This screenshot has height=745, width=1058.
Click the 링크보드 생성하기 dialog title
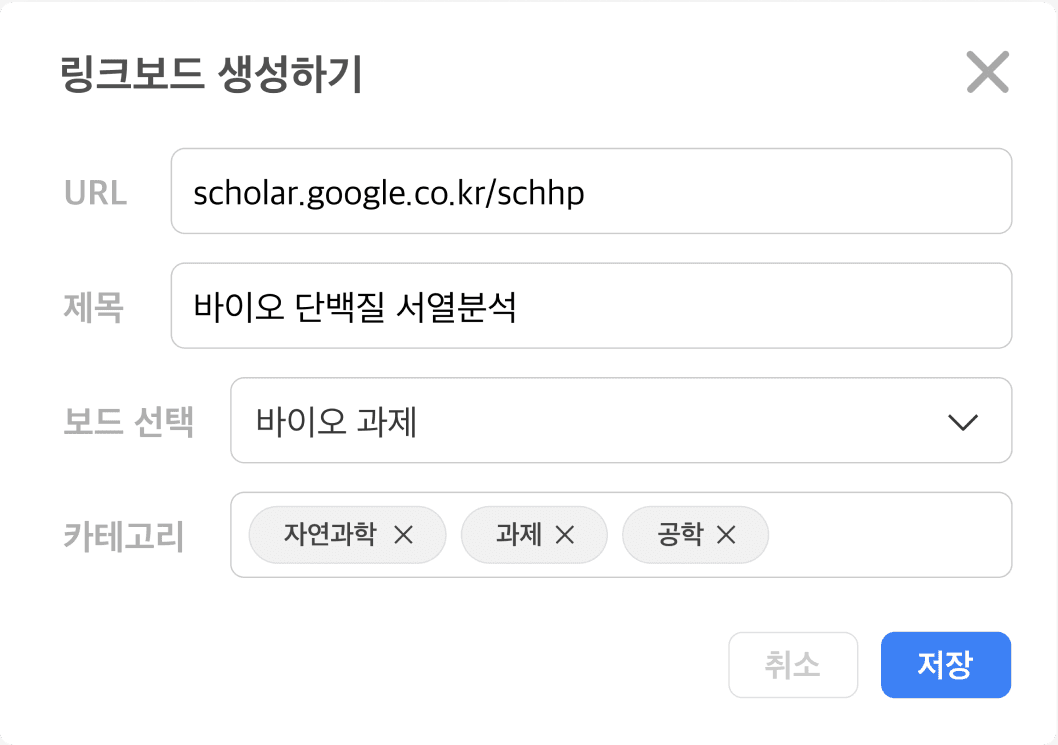(x=211, y=76)
